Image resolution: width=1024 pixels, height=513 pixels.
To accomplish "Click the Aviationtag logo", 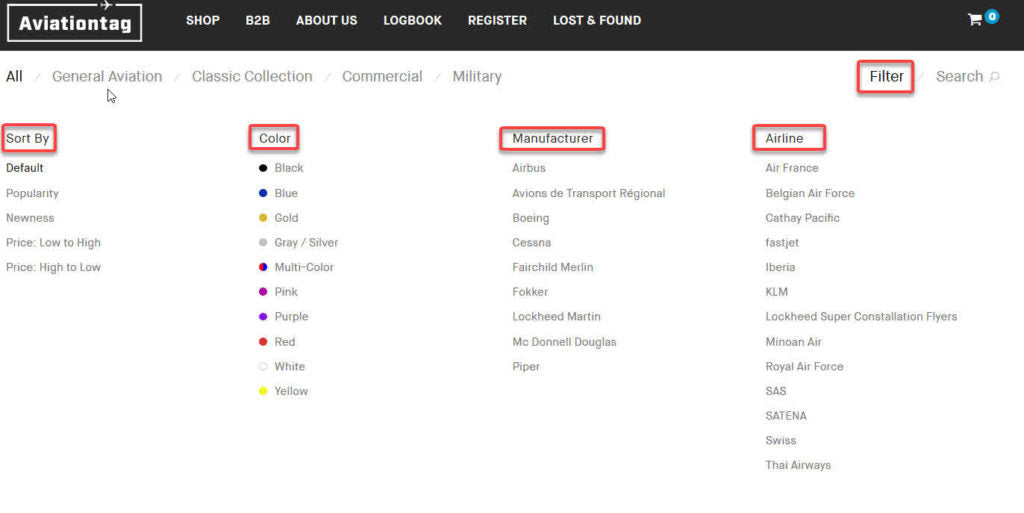I will [x=74, y=22].
